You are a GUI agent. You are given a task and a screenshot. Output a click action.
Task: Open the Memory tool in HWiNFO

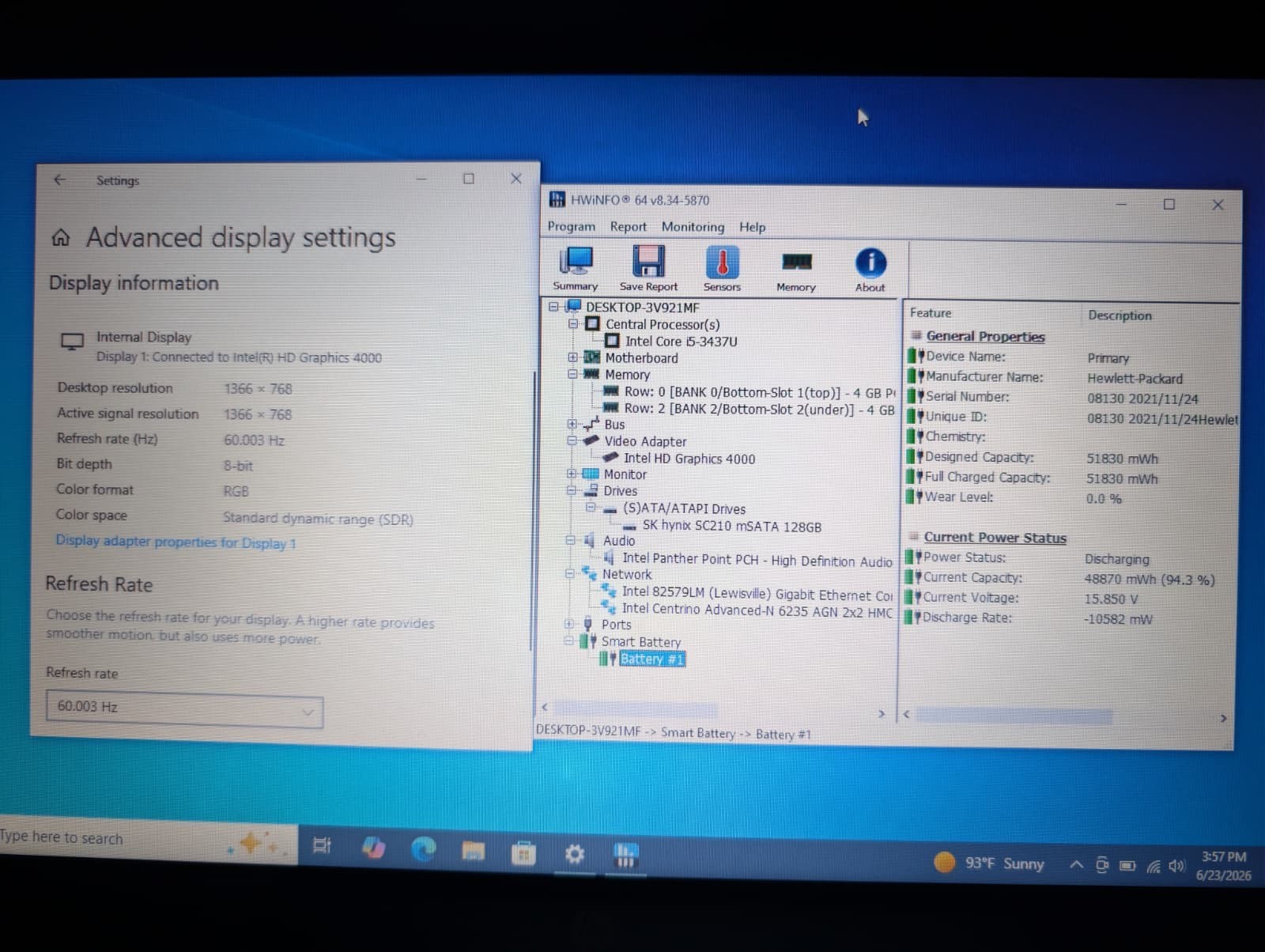point(796,270)
